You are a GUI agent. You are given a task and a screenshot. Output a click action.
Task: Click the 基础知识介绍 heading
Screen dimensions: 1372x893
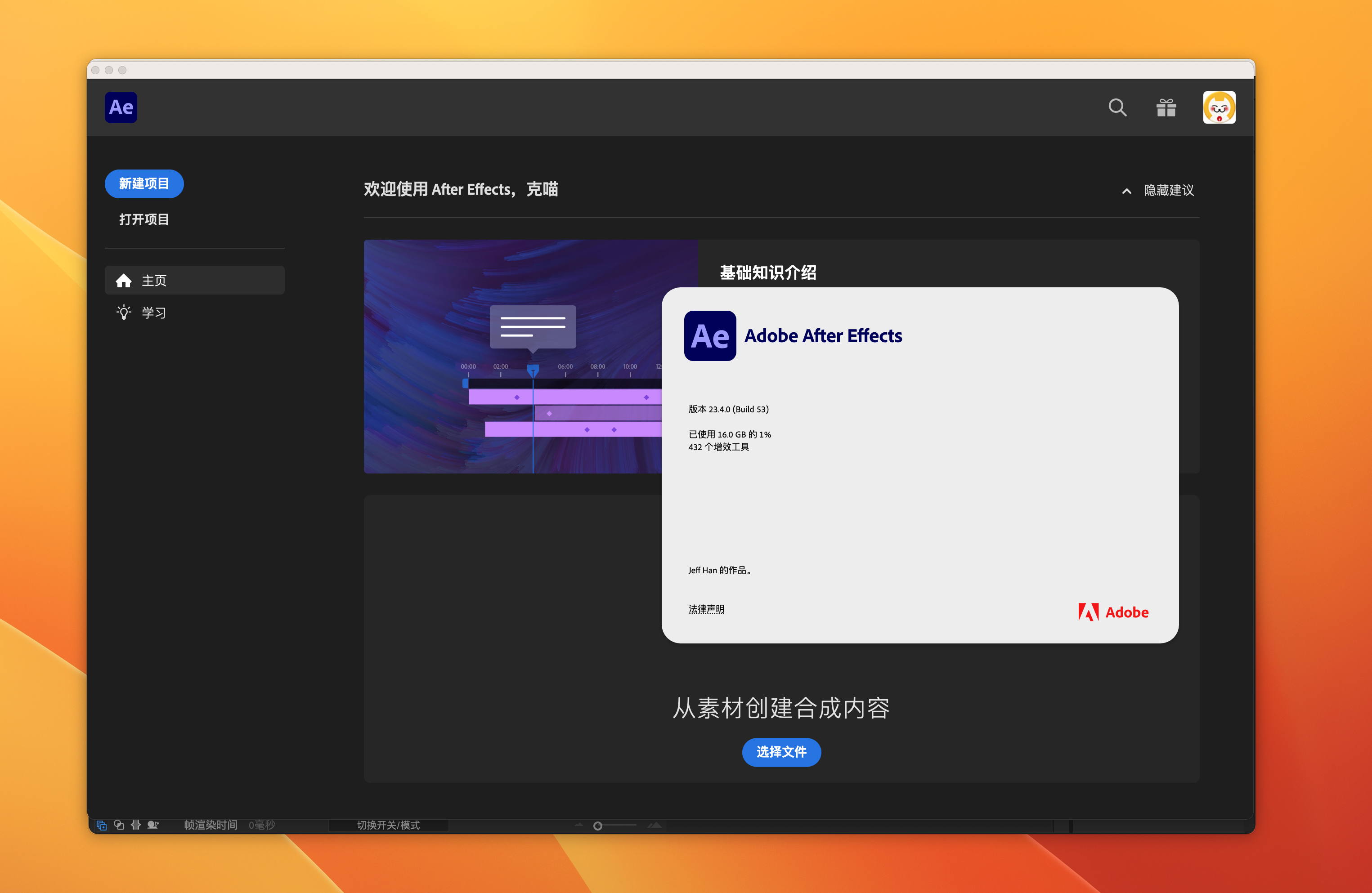tap(768, 272)
